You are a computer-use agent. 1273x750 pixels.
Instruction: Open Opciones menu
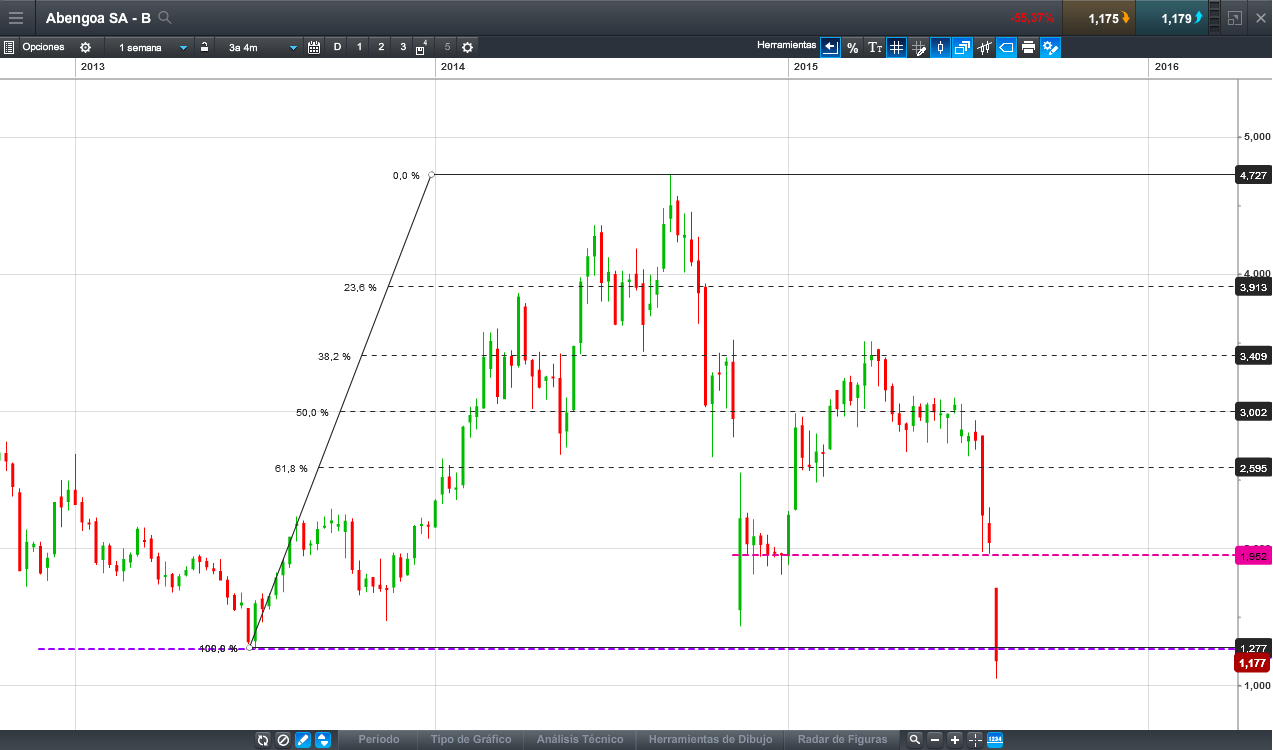click(x=43, y=47)
